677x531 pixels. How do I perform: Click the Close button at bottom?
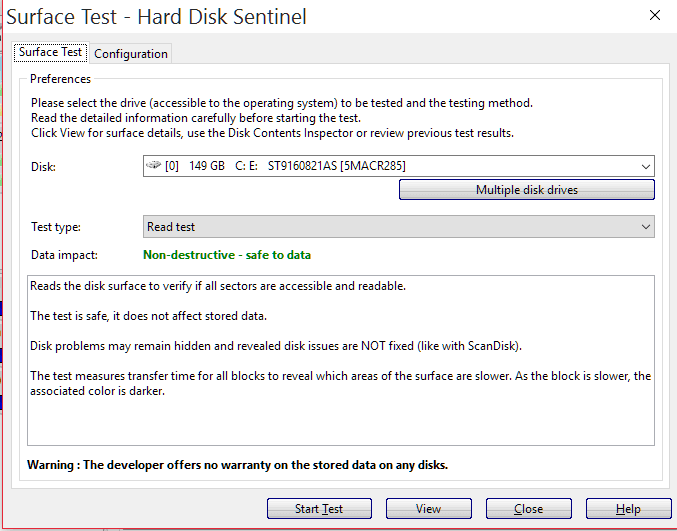[x=528, y=509]
